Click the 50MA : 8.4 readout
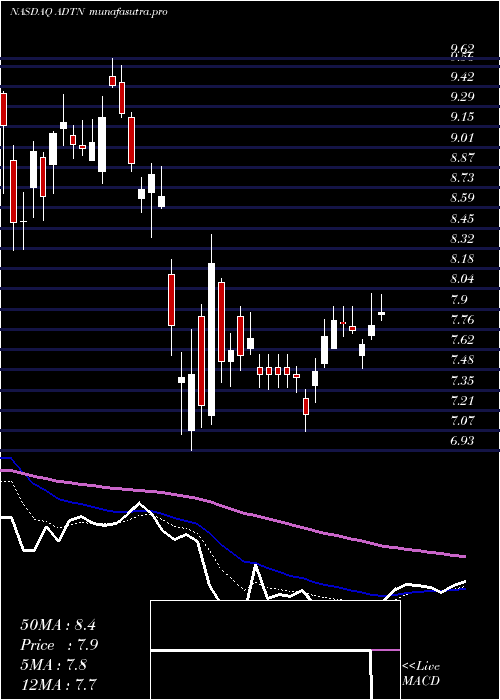 pos(58,625)
